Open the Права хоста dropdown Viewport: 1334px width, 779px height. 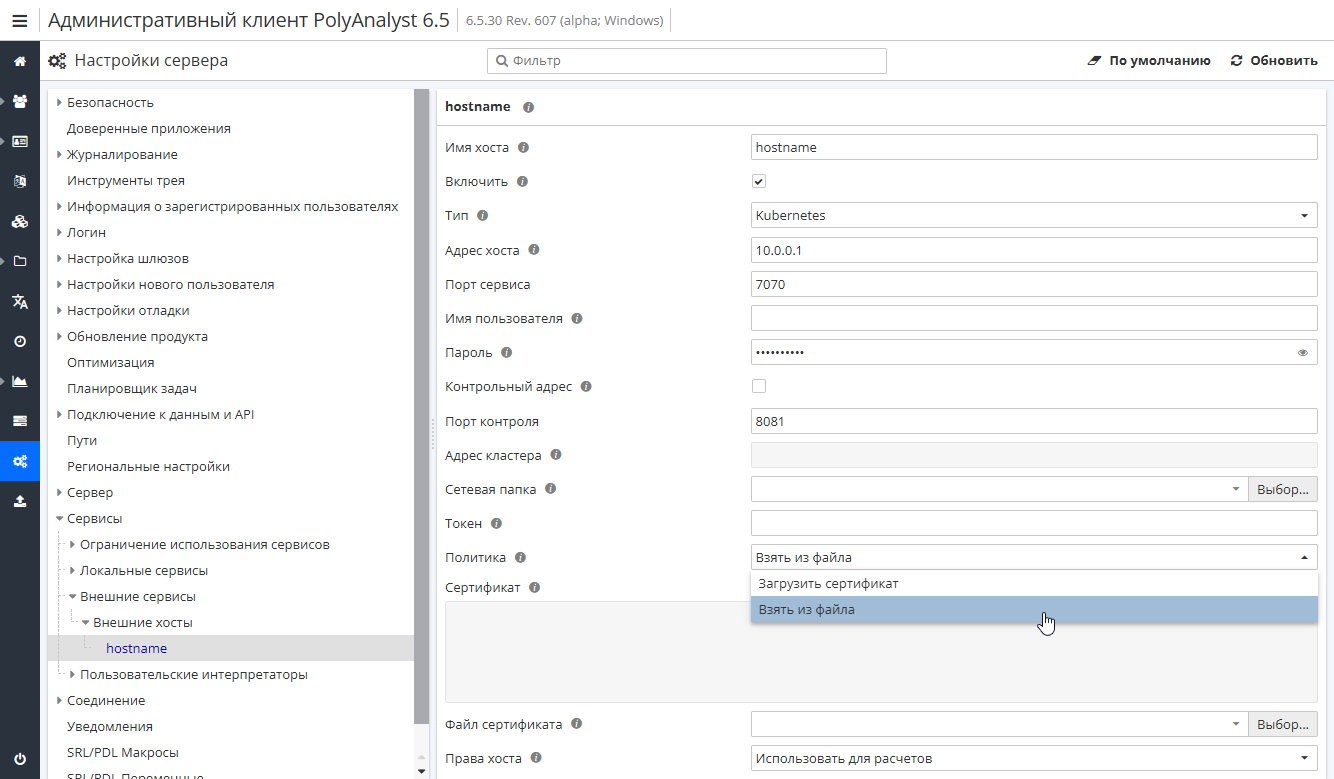coord(1034,758)
